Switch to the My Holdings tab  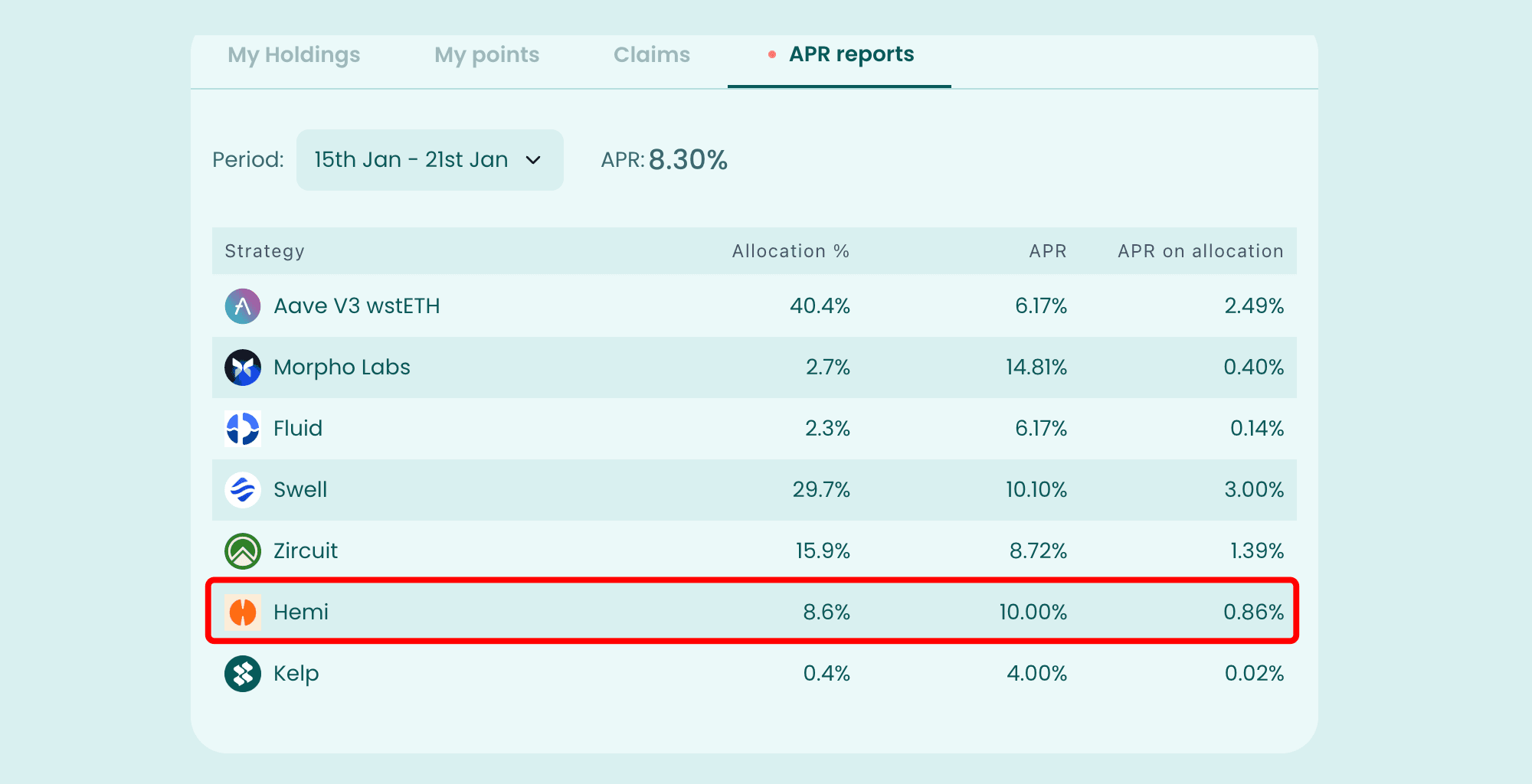click(293, 55)
